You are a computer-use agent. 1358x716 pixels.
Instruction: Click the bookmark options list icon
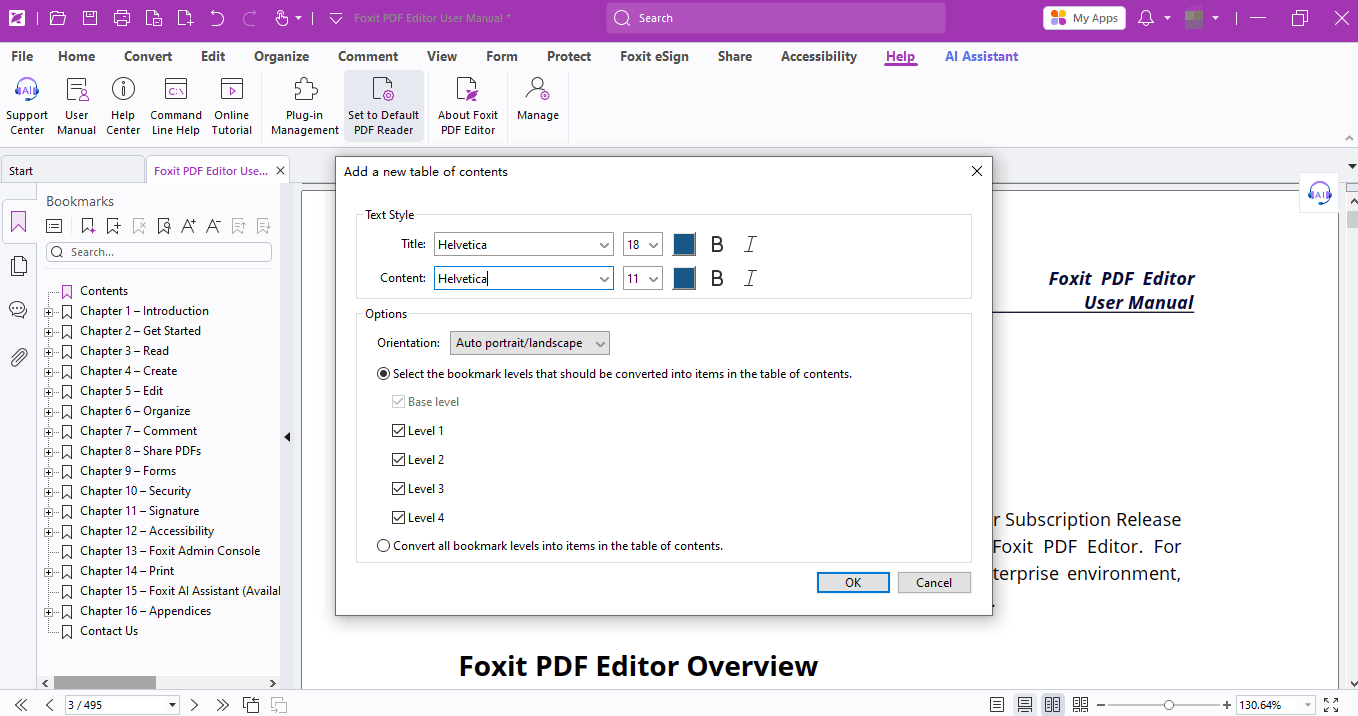coord(55,226)
